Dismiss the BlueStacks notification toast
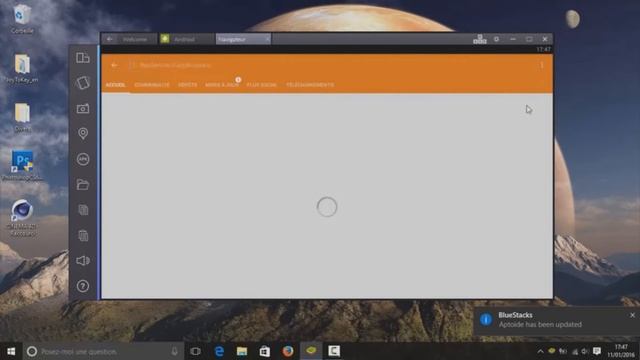 coord(632,315)
